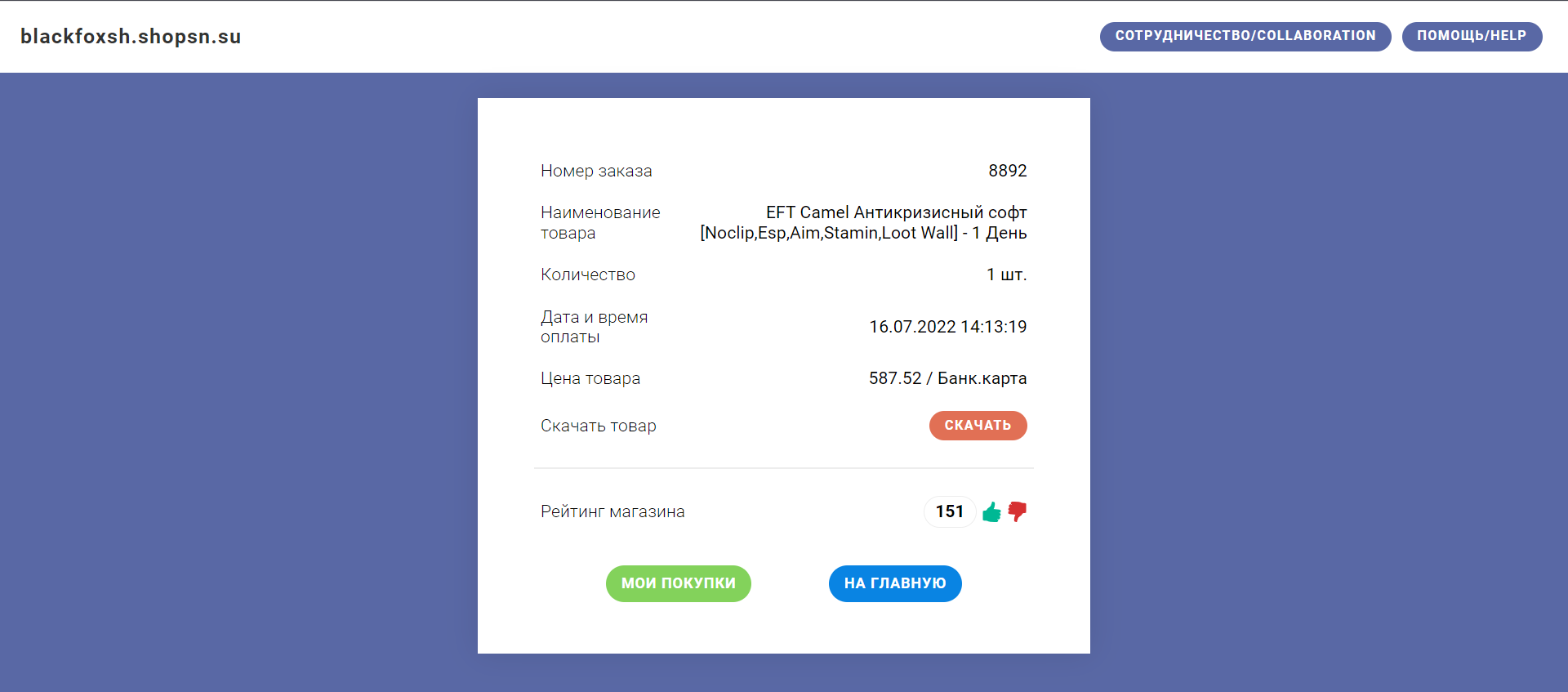
Task: Click the payment date 16.07.2022 14:13:19
Action: [x=947, y=327]
